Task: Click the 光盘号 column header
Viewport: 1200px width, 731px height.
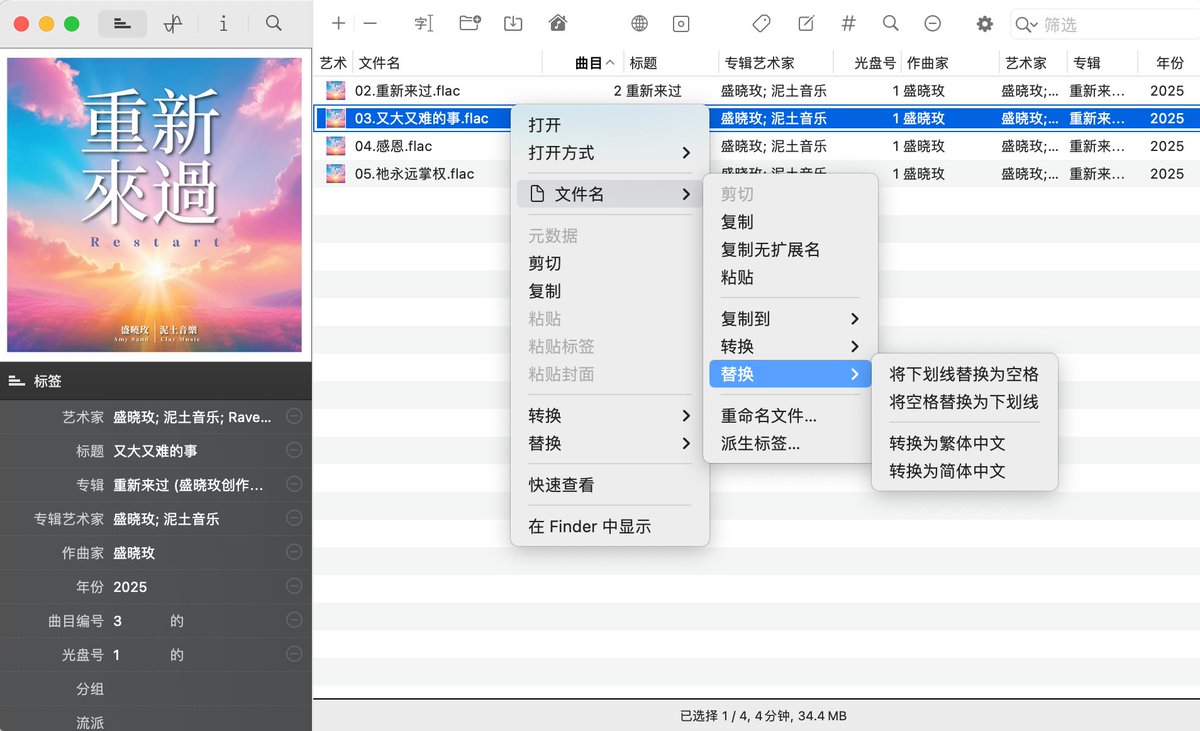Action: [874, 63]
